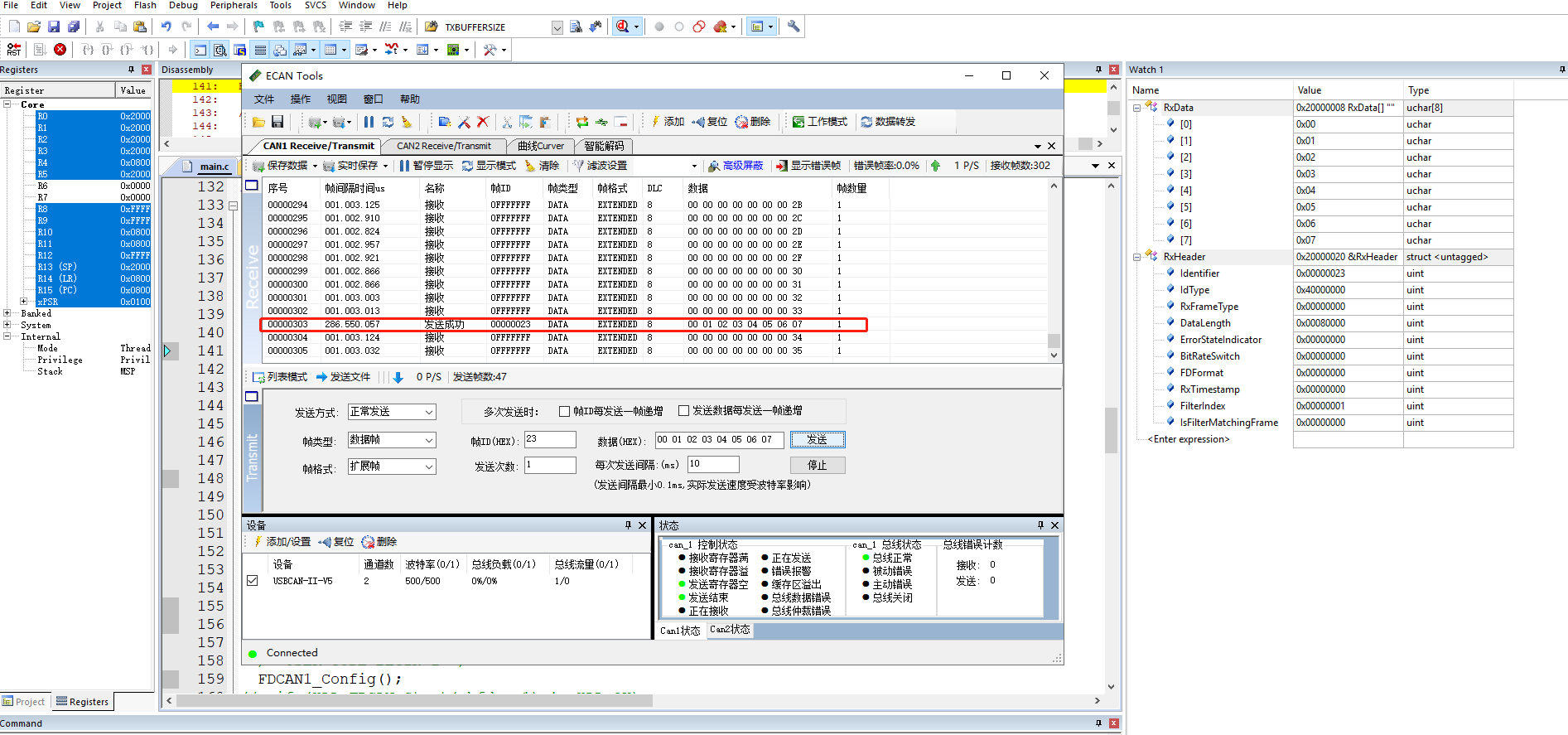Open the TXBUFFERSIZE find combo dropdown
The width and height of the screenshot is (1568, 735).
click(x=557, y=27)
